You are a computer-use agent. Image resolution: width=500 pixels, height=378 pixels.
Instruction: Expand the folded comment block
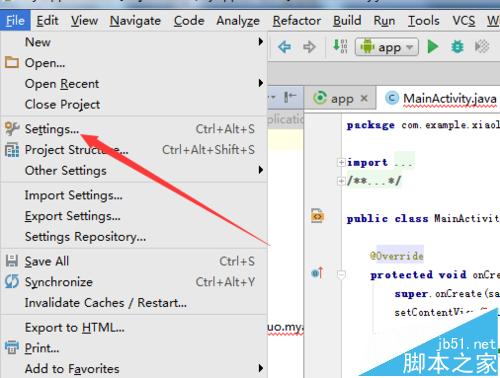(x=341, y=181)
